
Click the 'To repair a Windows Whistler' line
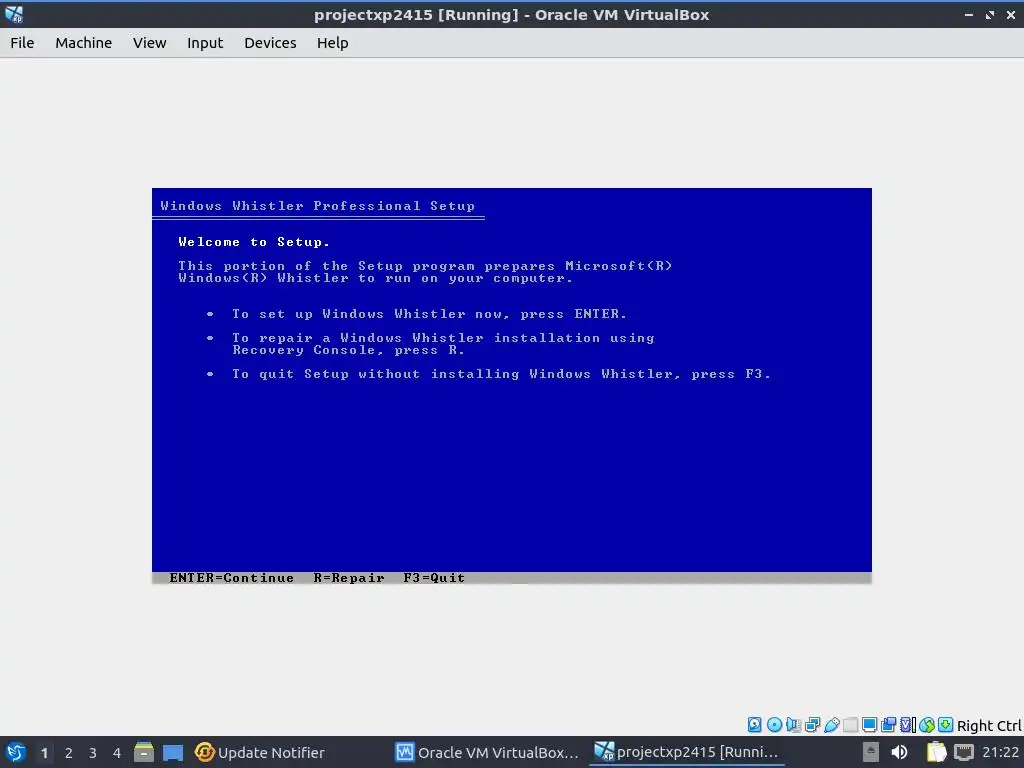[443, 338]
